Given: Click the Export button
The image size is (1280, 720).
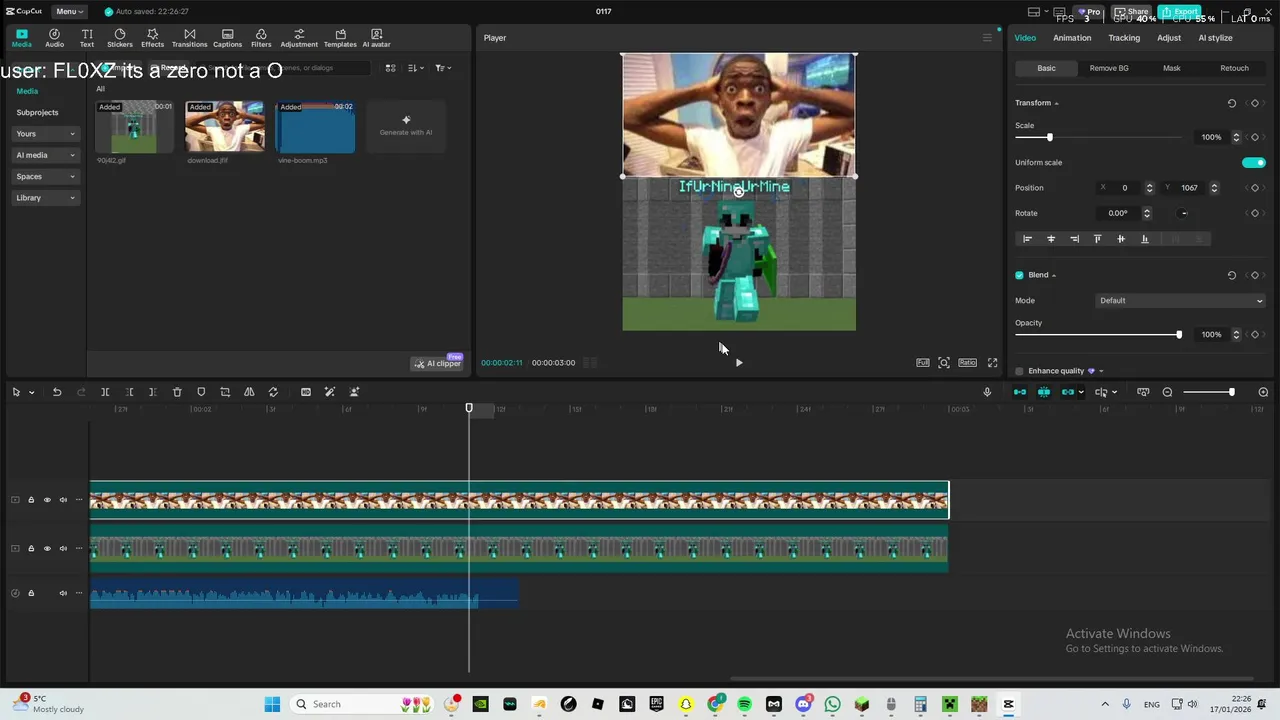Looking at the screenshot, I should coord(1180,12).
